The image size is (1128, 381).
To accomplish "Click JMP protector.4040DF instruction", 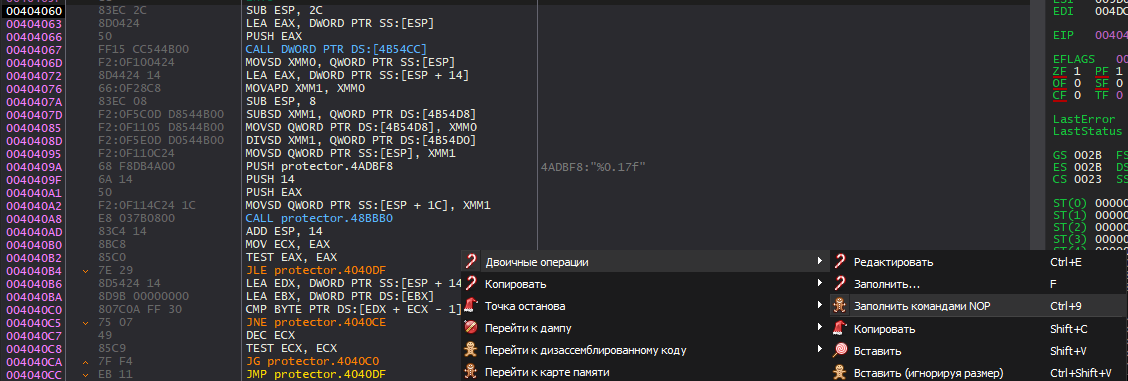I will pos(315,374).
